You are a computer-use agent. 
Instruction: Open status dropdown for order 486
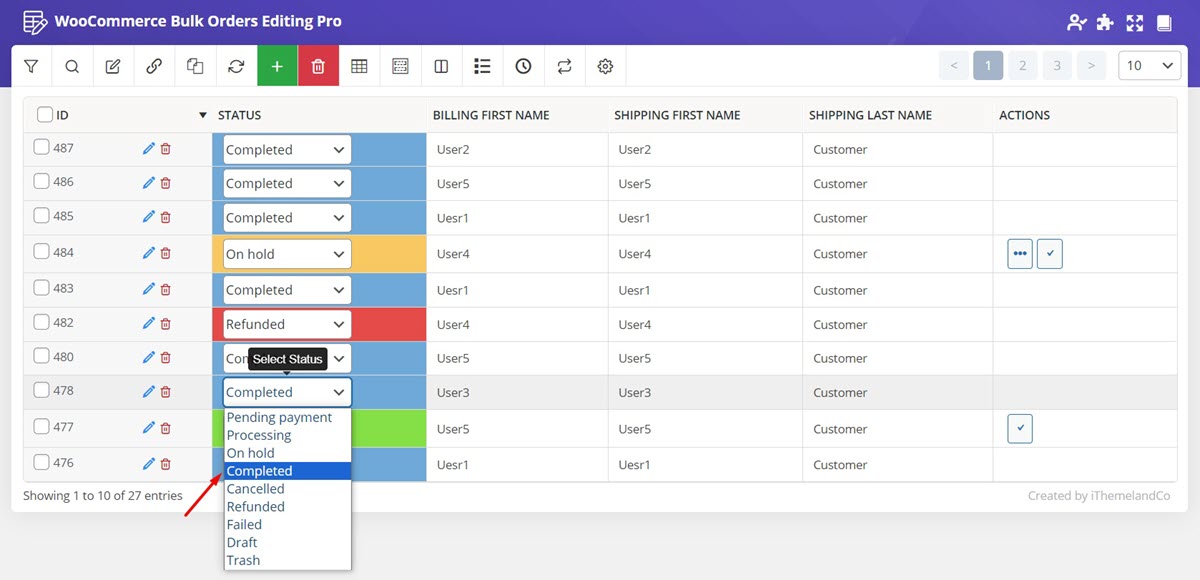pyautogui.click(x=287, y=184)
